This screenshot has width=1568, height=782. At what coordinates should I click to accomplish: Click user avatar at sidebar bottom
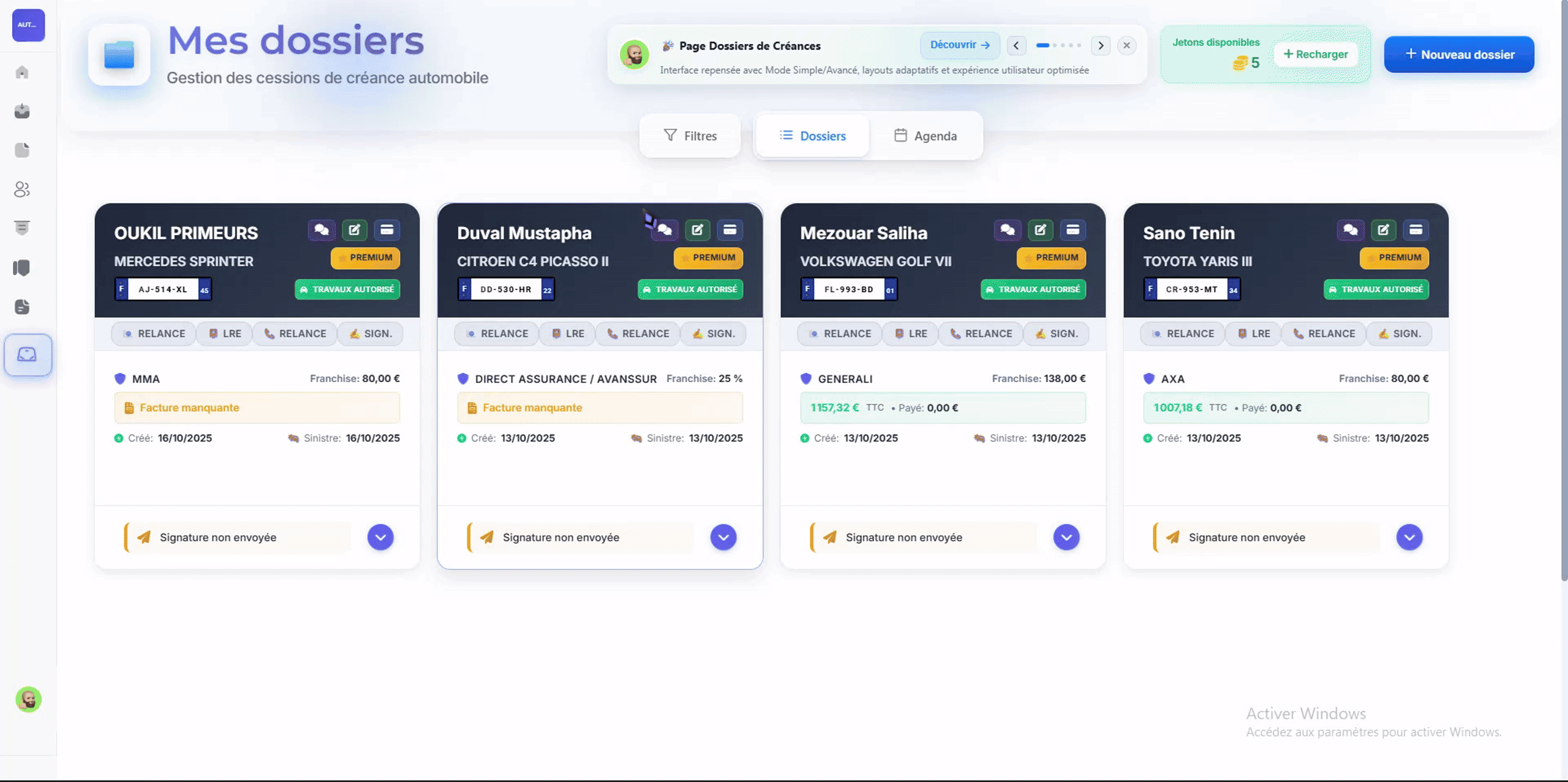[x=28, y=699]
